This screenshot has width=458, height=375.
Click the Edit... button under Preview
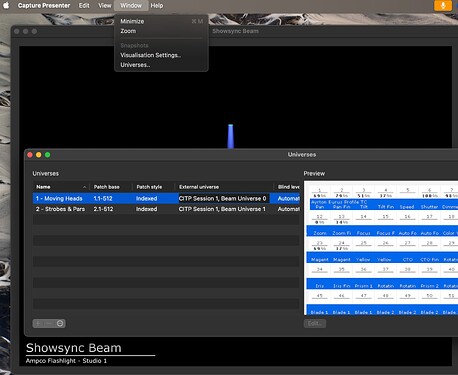(x=315, y=323)
